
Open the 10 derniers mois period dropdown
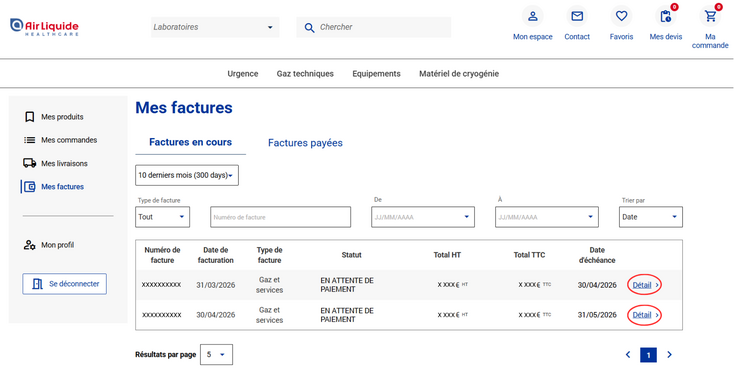(187, 175)
